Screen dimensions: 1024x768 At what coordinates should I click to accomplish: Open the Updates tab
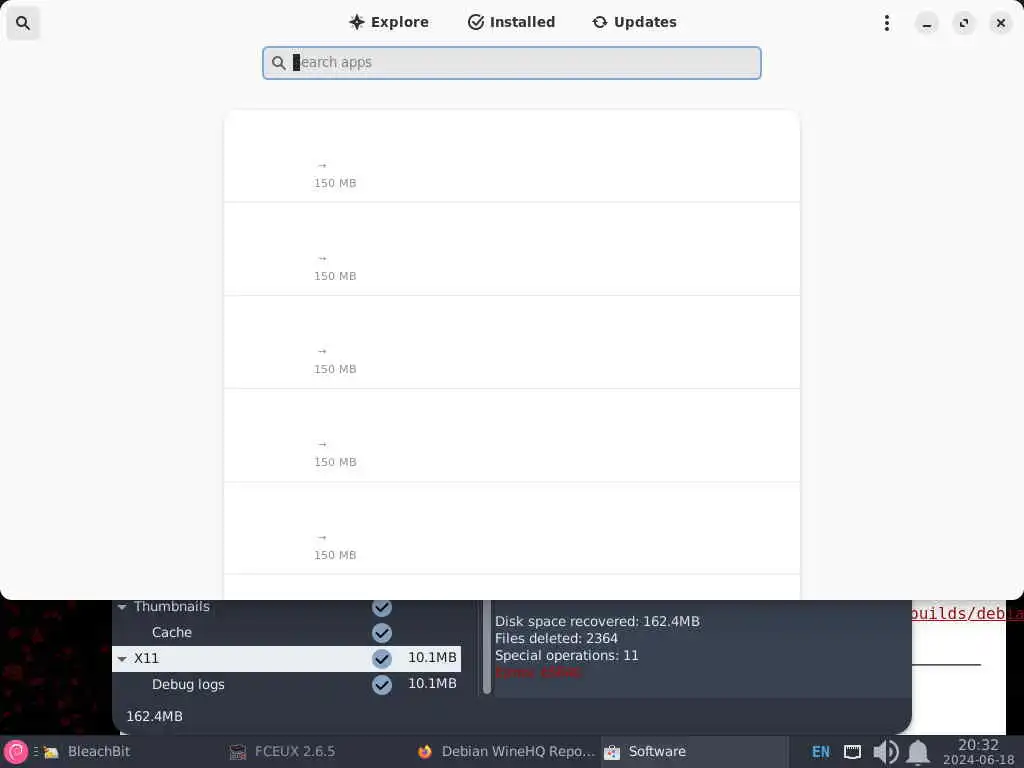[634, 22]
